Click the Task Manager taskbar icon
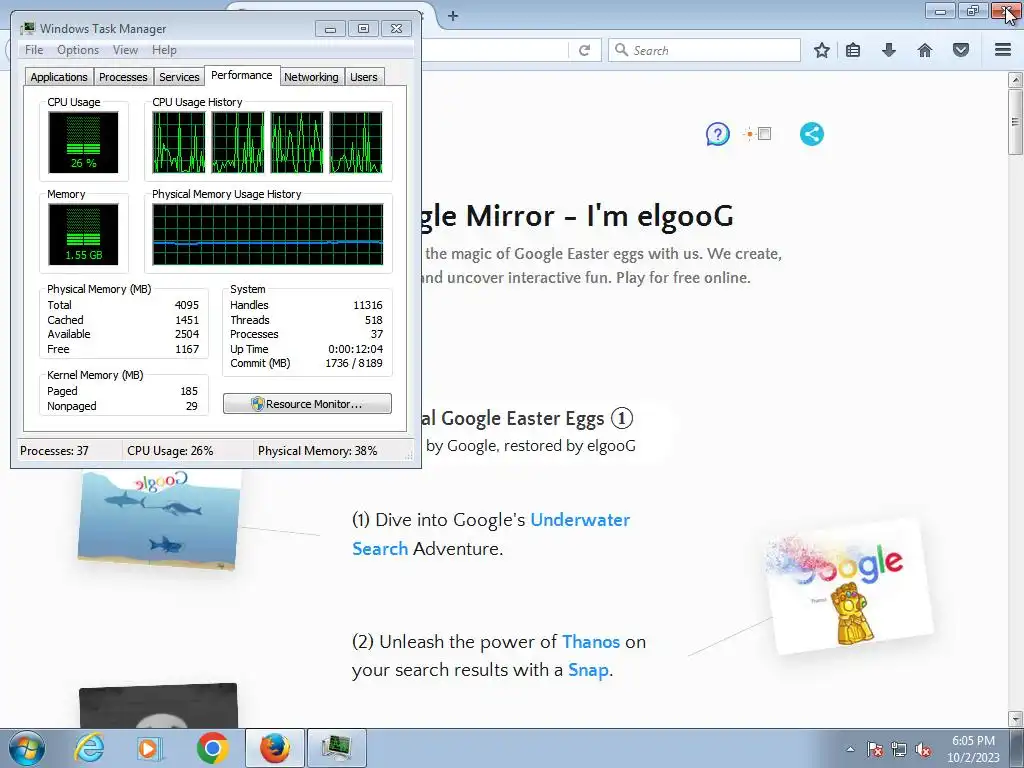1024x768 pixels. pyautogui.click(x=336, y=748)
